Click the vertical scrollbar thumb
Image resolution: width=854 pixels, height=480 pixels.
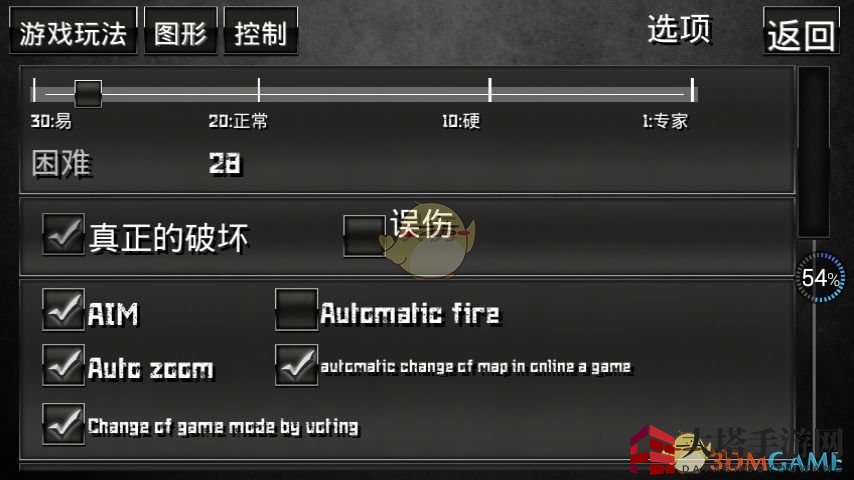pyautogui.click(x=814, y=152)
